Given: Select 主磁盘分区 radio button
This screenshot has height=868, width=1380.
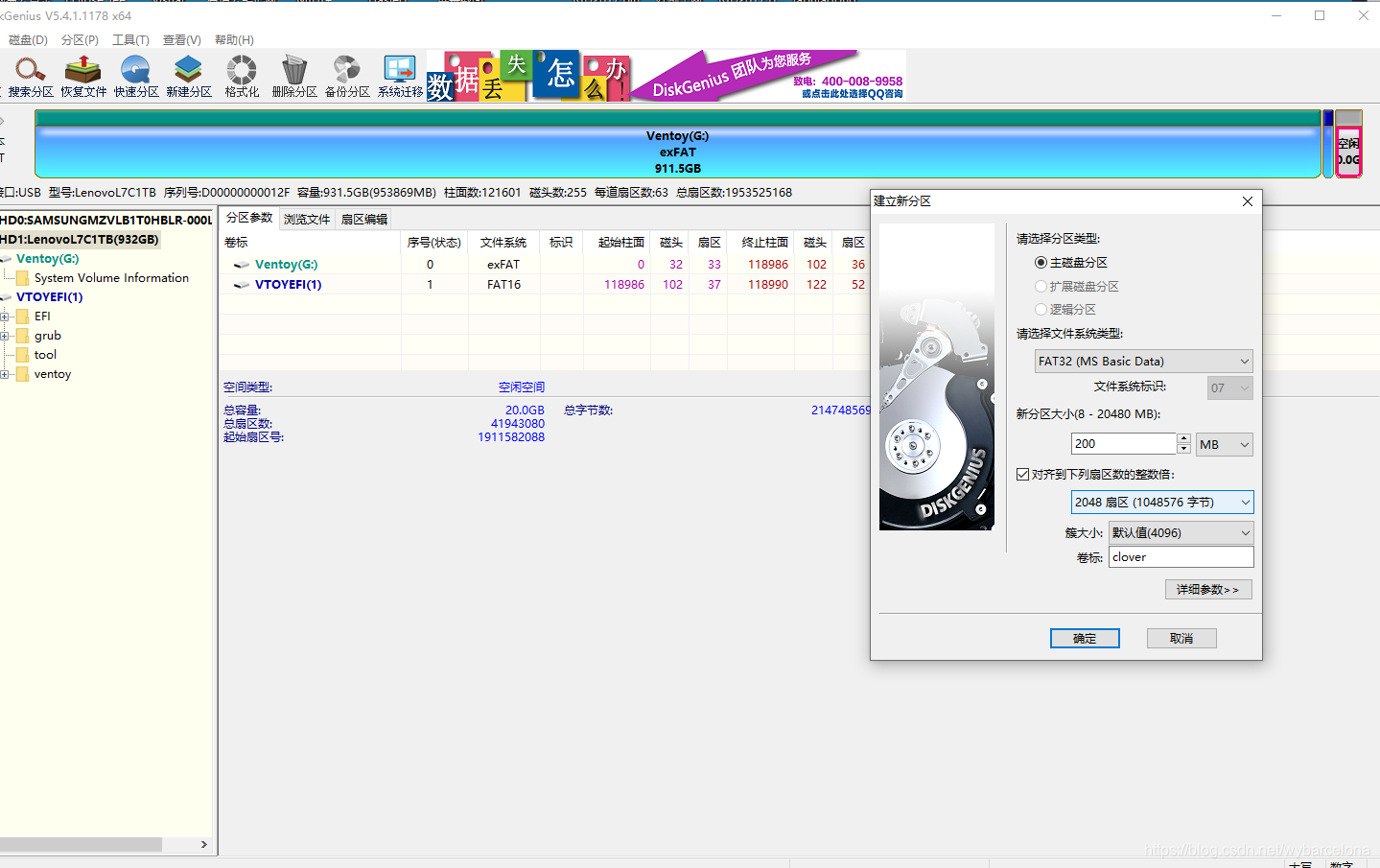Looking at the screenshot, I should [1041, 263].
